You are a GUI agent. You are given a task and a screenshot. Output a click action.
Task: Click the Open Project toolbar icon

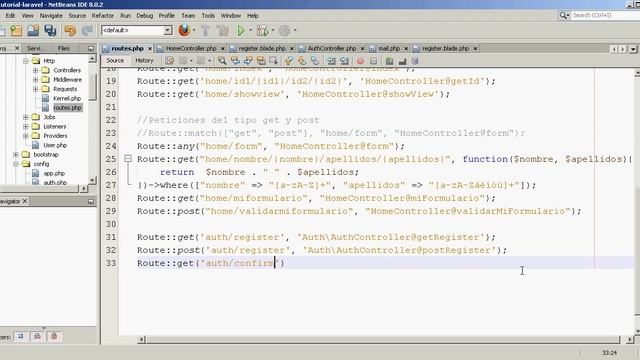(x=33, y=31)
